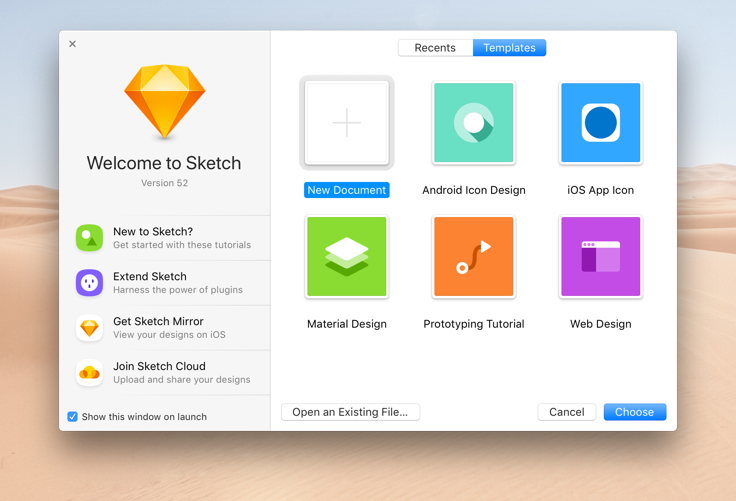Image resolution: width=736 pixels, height=501 pixels.
Task: Open the Extend Sketch plugins link text
Action: pos(150,277)
